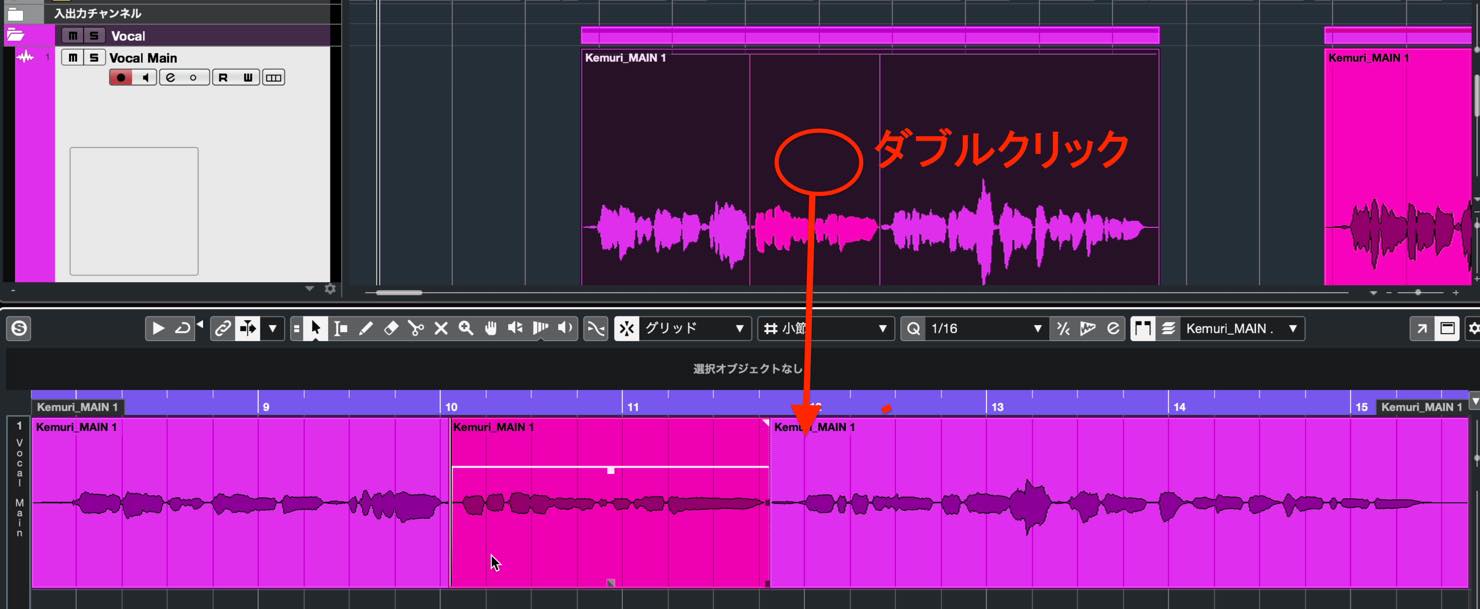Toggle the AudioWarp quantize icon
Image resolution: width=1480 pixels, height=609 pixels.
click(1088, 328)
